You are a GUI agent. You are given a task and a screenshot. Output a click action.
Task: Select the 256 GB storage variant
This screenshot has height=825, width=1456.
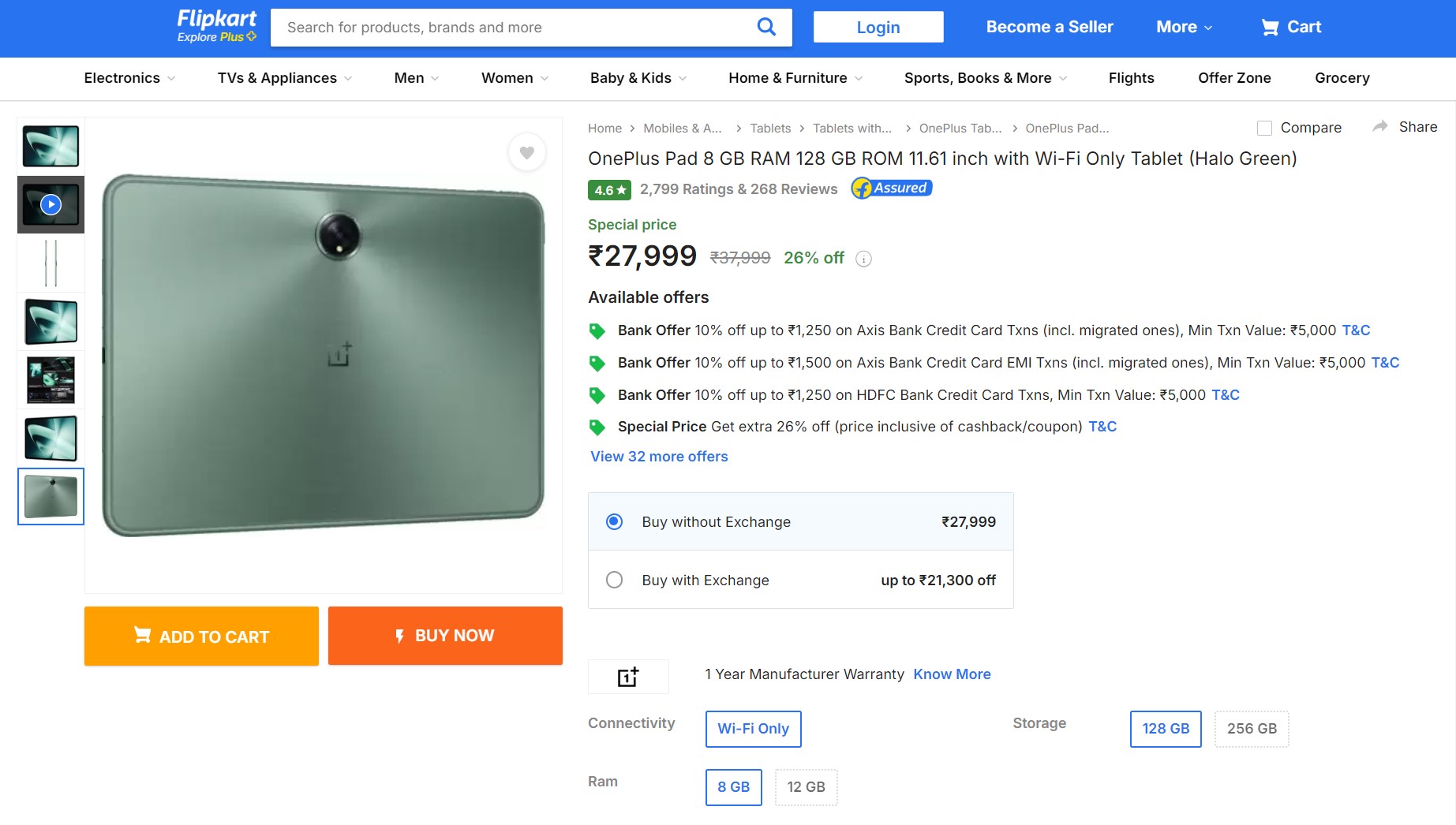(1251, 729)
